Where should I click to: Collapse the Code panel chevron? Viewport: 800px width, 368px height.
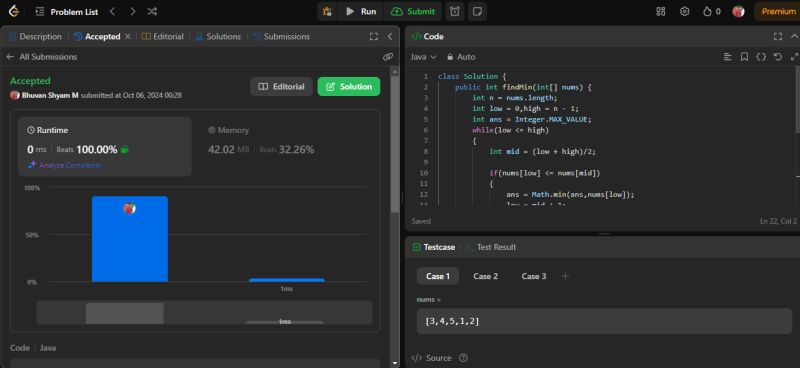(x=794, y=37)
